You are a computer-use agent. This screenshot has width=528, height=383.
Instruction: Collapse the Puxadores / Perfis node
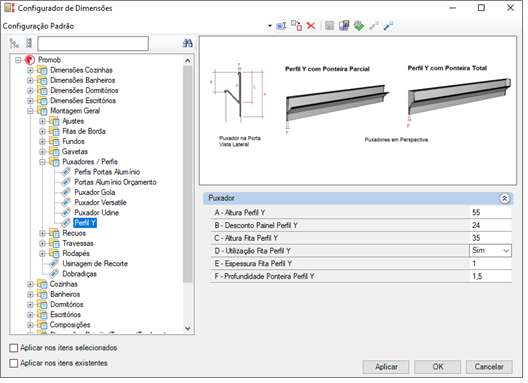point(43,163)
